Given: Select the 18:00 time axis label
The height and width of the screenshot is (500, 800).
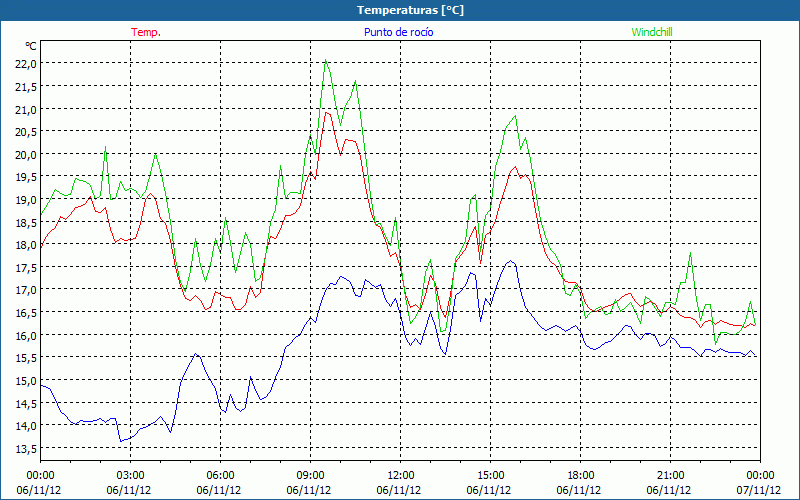Looking at the screenshot, I should pos(581,475).
